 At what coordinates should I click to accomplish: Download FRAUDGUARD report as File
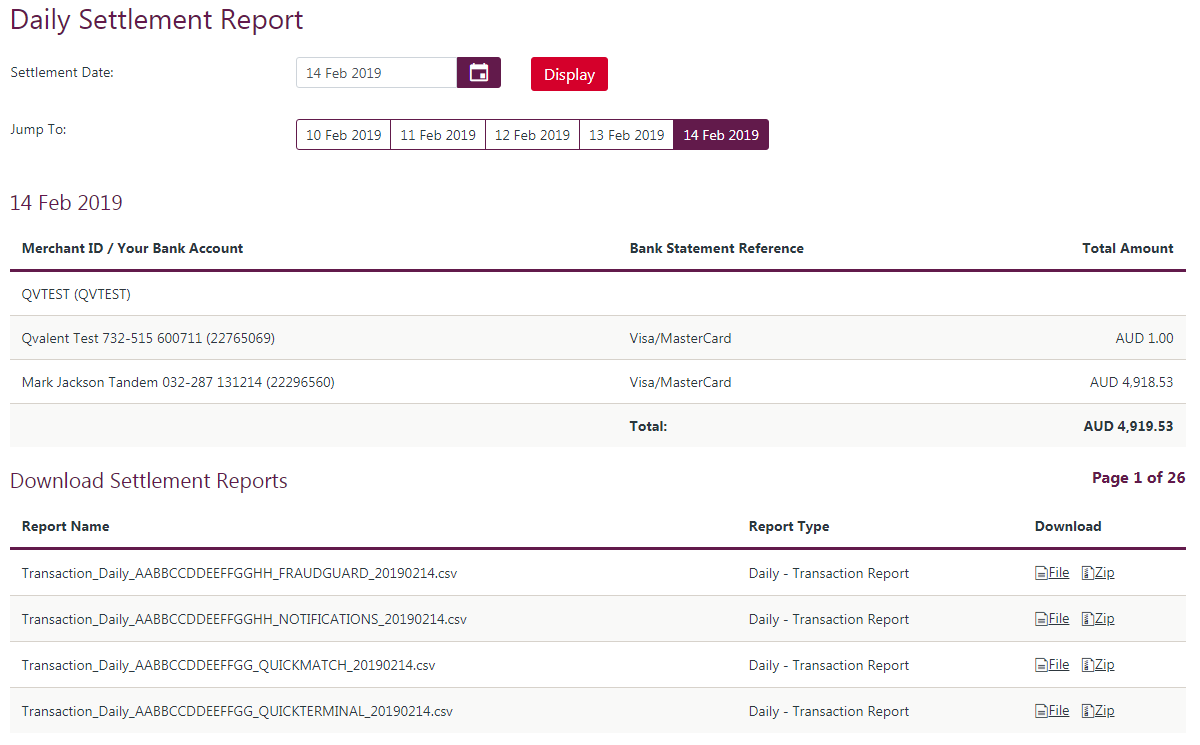tap(1052, 573)
